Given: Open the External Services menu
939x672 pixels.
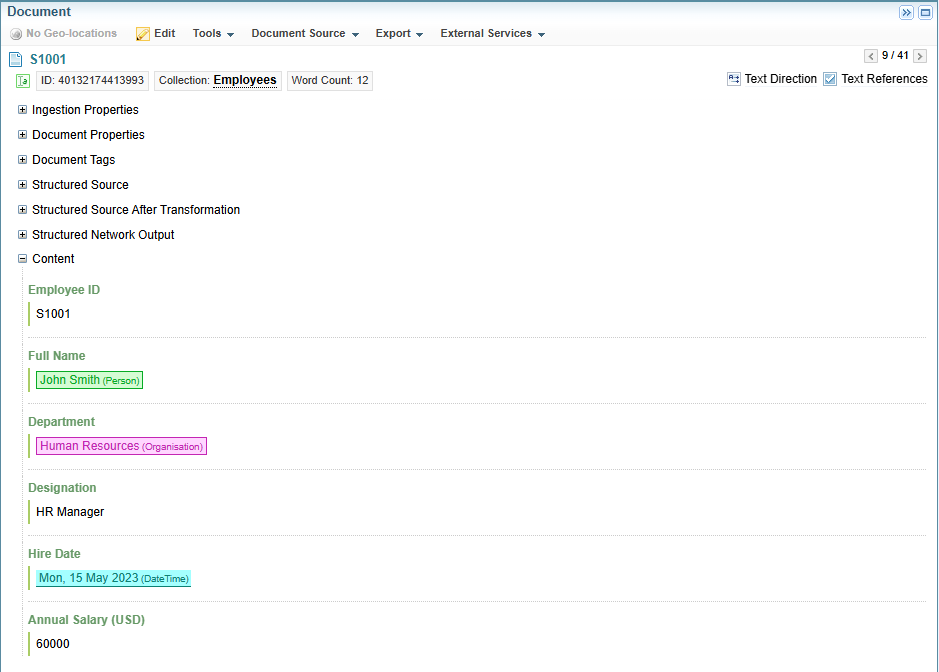Looking at the screenshot, I should (x=492, y=34).
